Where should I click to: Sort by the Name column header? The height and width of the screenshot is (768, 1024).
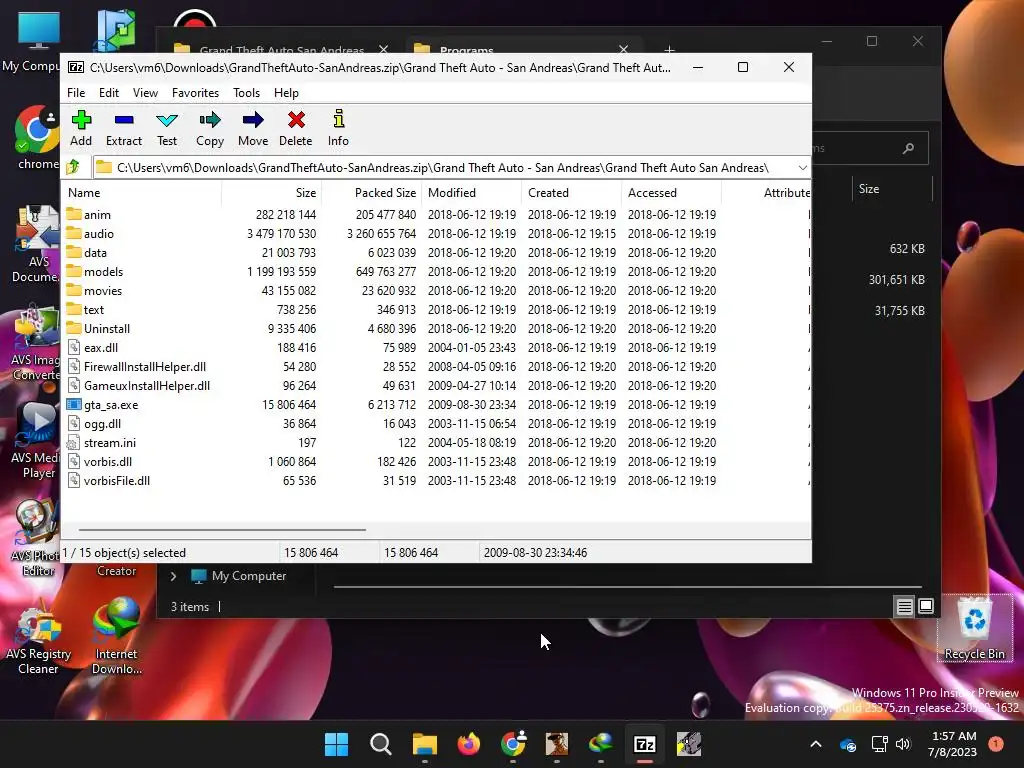(142, 193)
